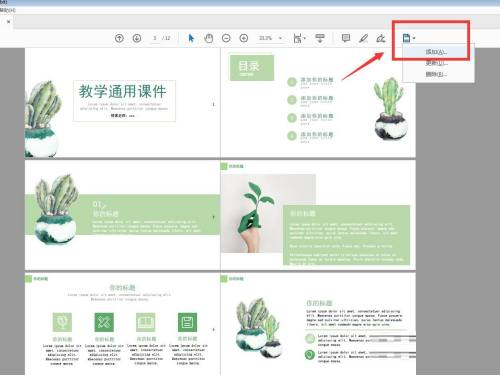Click the watermark page icon with dropdown
Viewport: 500px width, 375px height.
click(x=409, y=38)
